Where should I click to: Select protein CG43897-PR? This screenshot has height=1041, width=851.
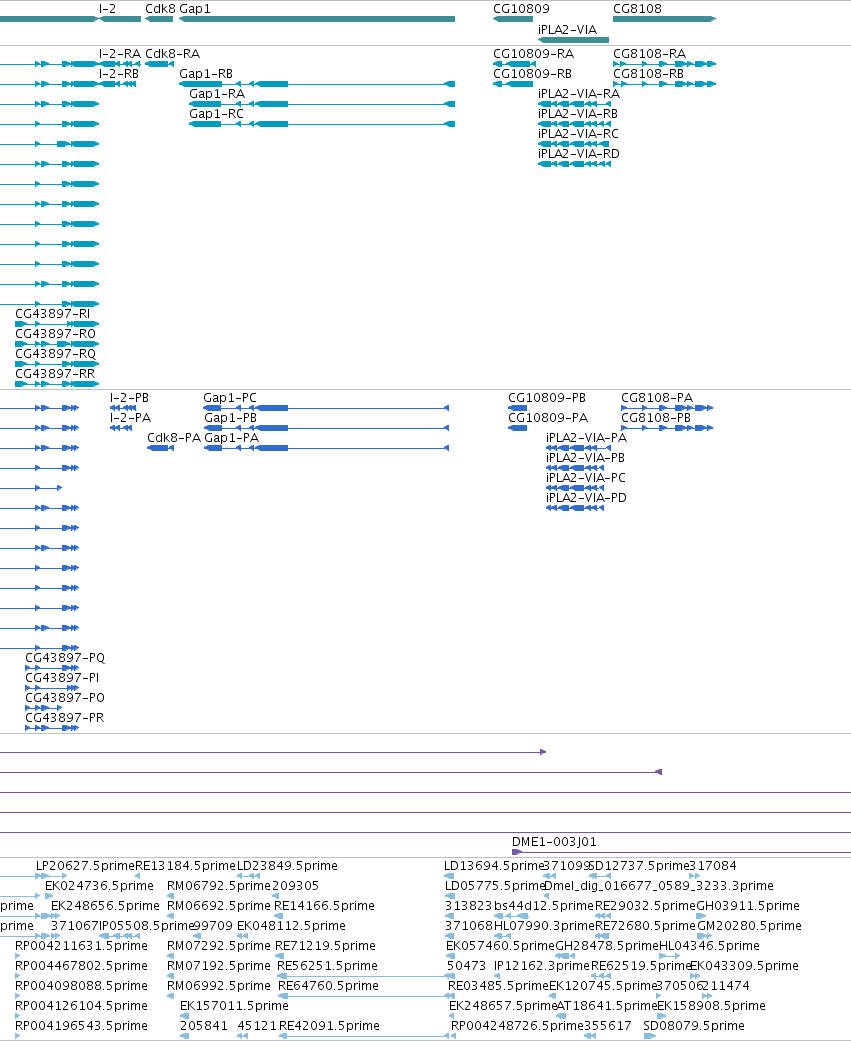[x=52, y=728]
